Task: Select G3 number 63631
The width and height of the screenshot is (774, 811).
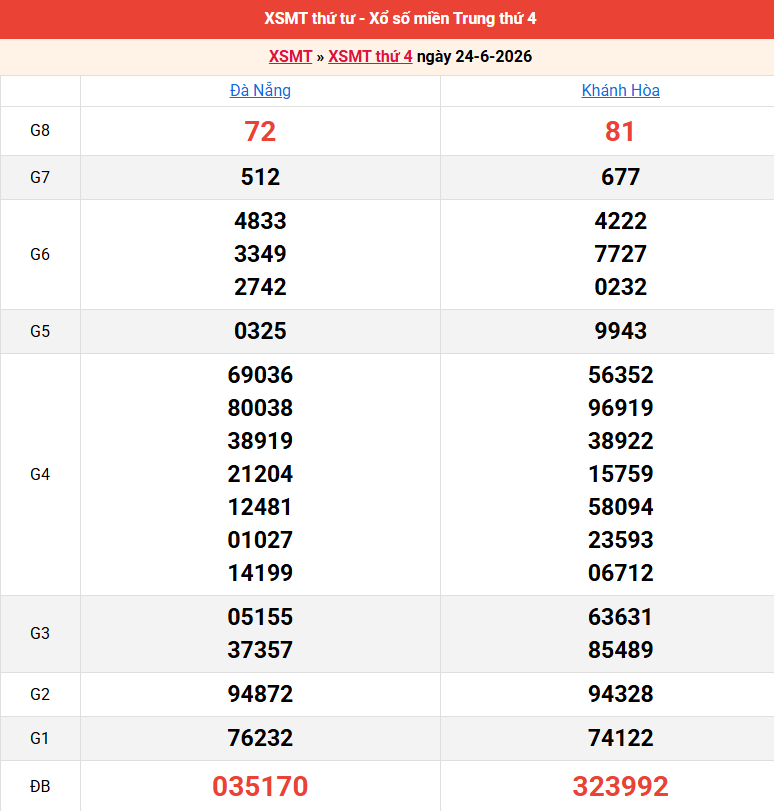Action: pos(620,618)
